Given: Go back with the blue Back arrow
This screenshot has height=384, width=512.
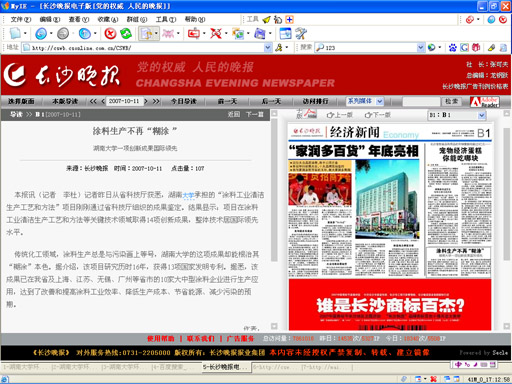Looking at the screenshot, I should pos(41,33).
